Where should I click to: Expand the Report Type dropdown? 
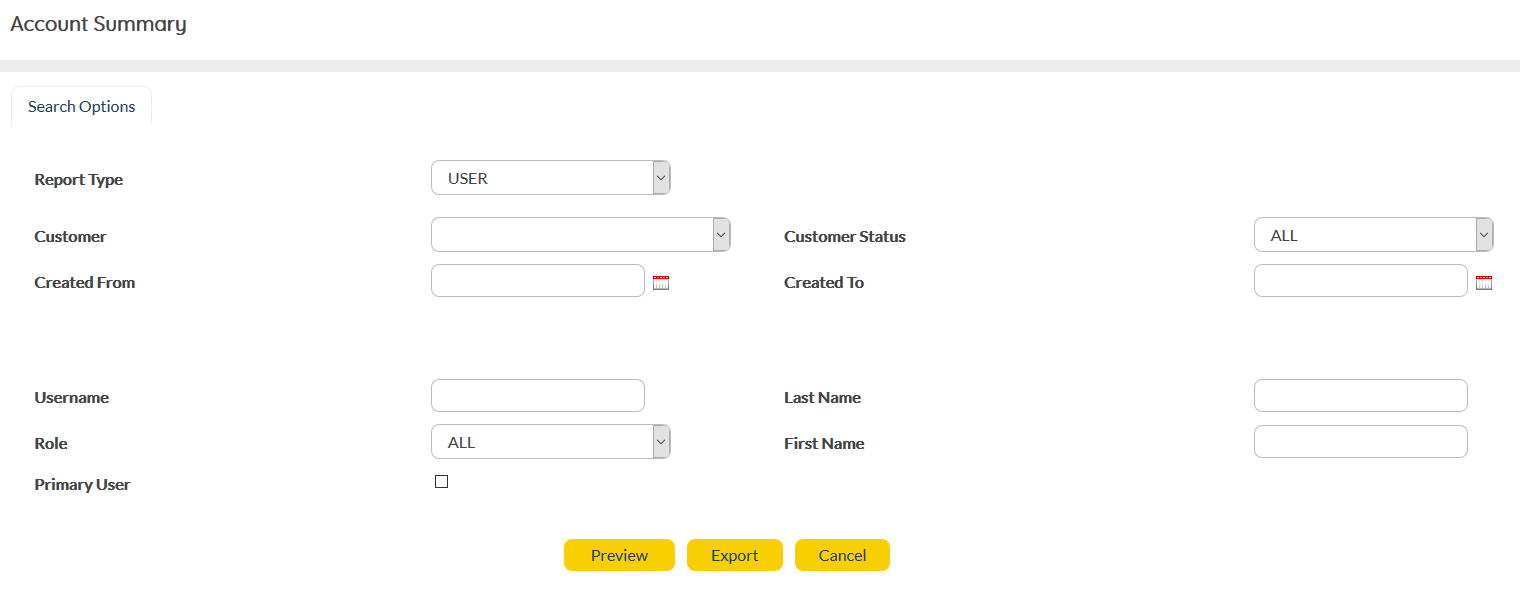pyautogui.click(x=550, y=178)
